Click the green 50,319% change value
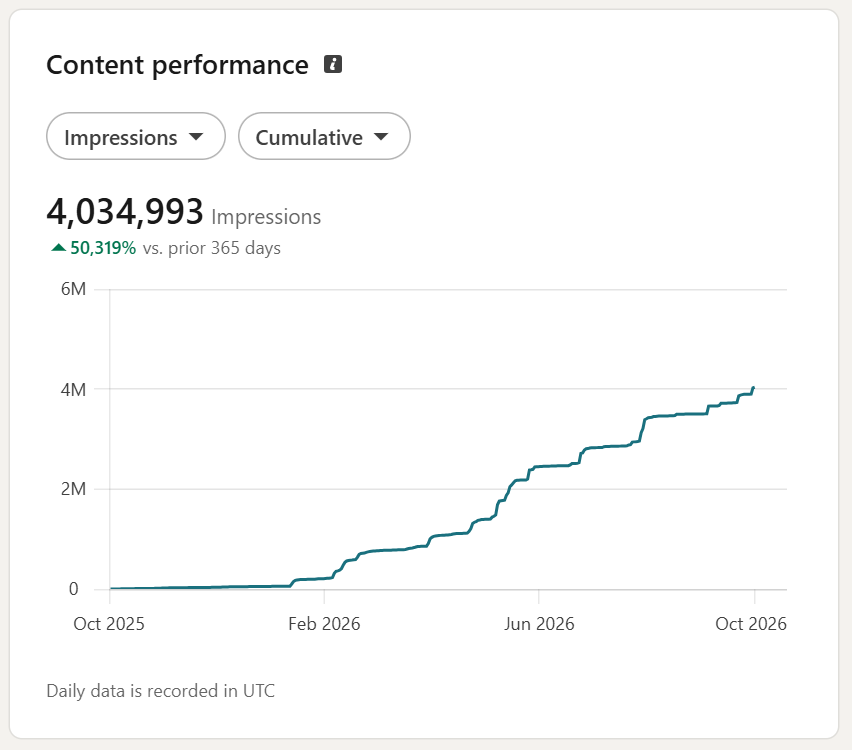Image resolution: width=852 pixels, height=750 pixels. (103, 248)
